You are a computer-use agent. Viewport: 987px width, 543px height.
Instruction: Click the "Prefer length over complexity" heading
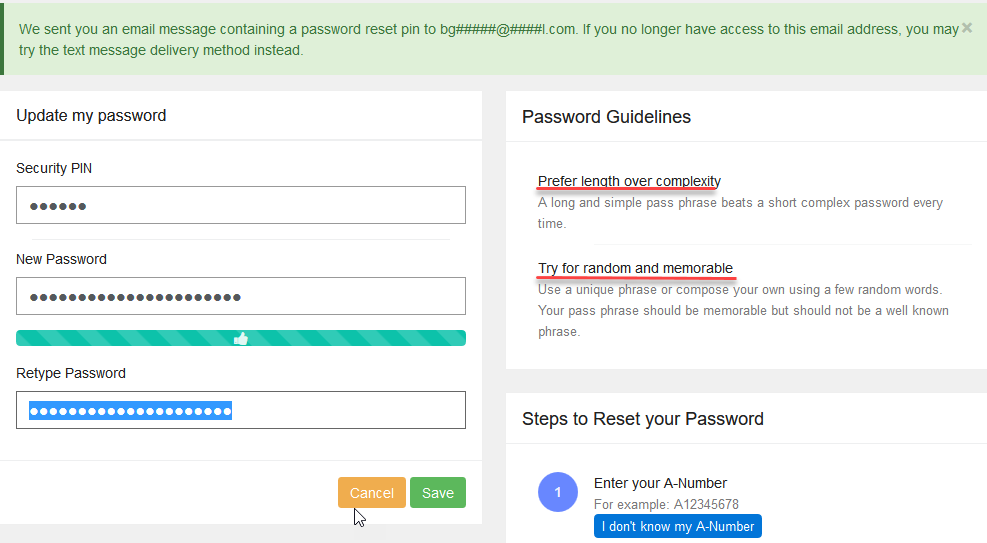629,181
